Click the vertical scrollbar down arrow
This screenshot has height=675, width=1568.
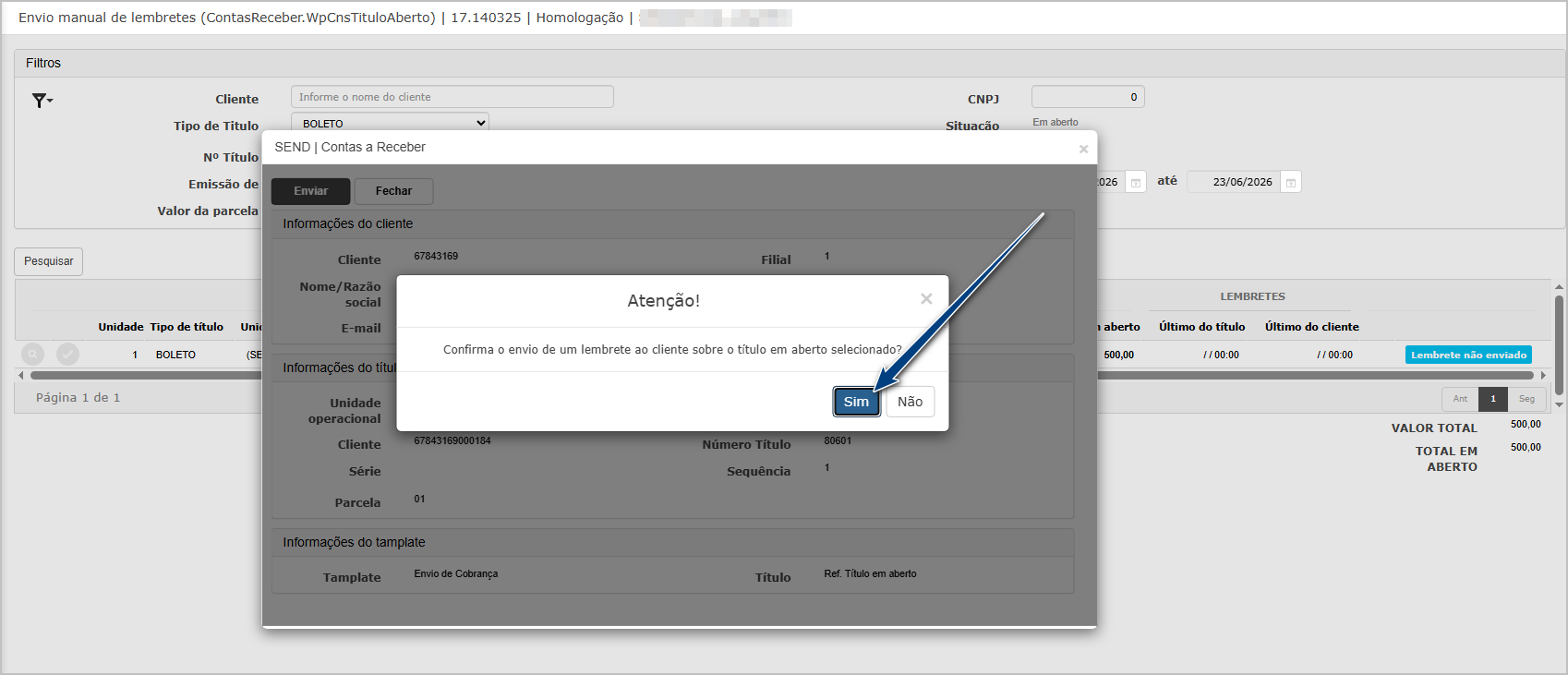[x=1559, y=404]
